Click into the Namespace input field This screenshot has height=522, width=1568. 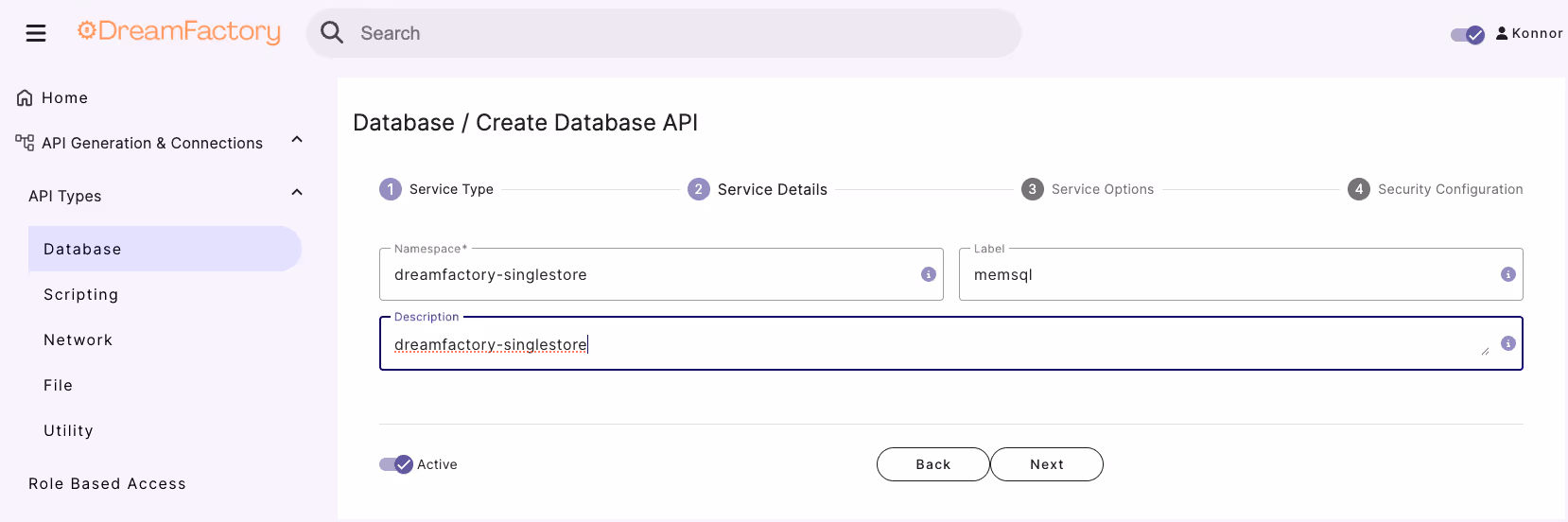pos(653,275)
